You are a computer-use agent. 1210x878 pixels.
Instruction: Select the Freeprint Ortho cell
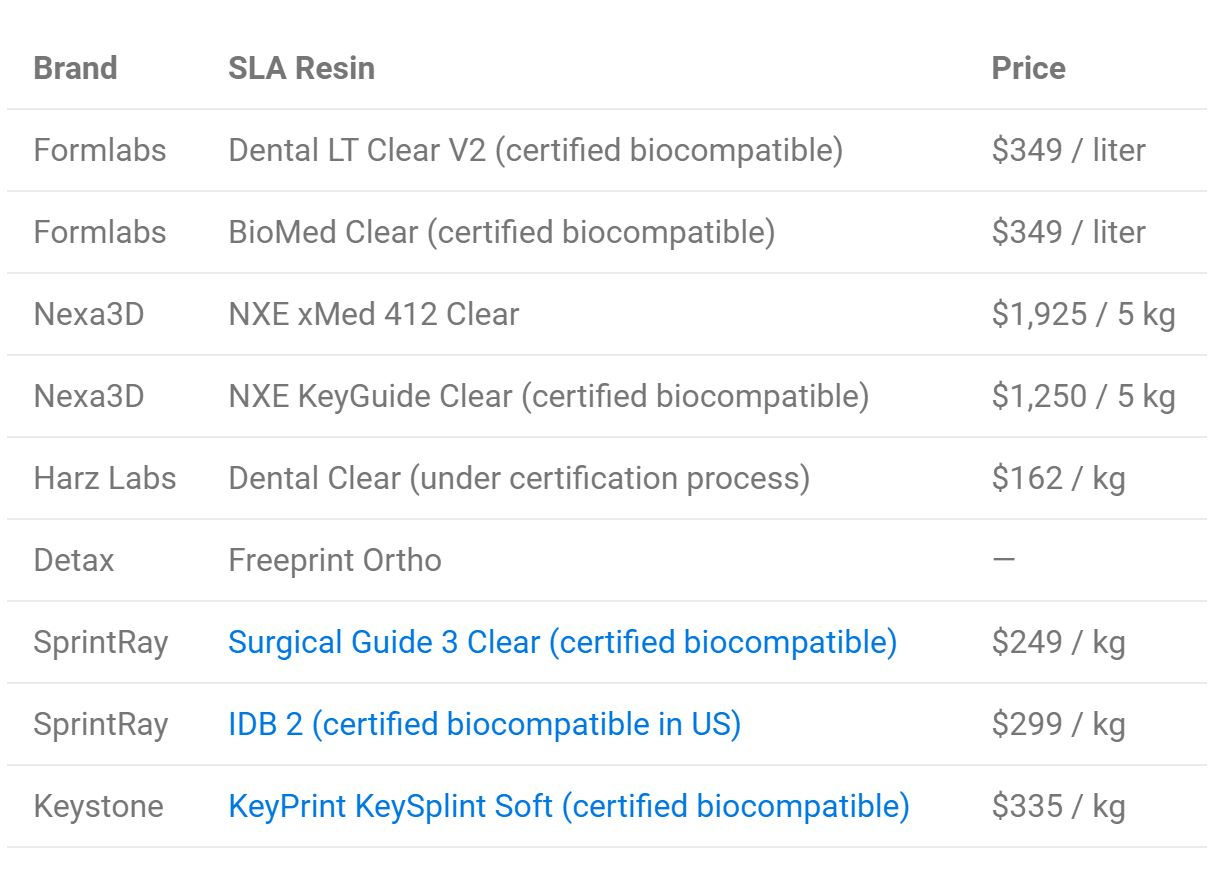335,560
